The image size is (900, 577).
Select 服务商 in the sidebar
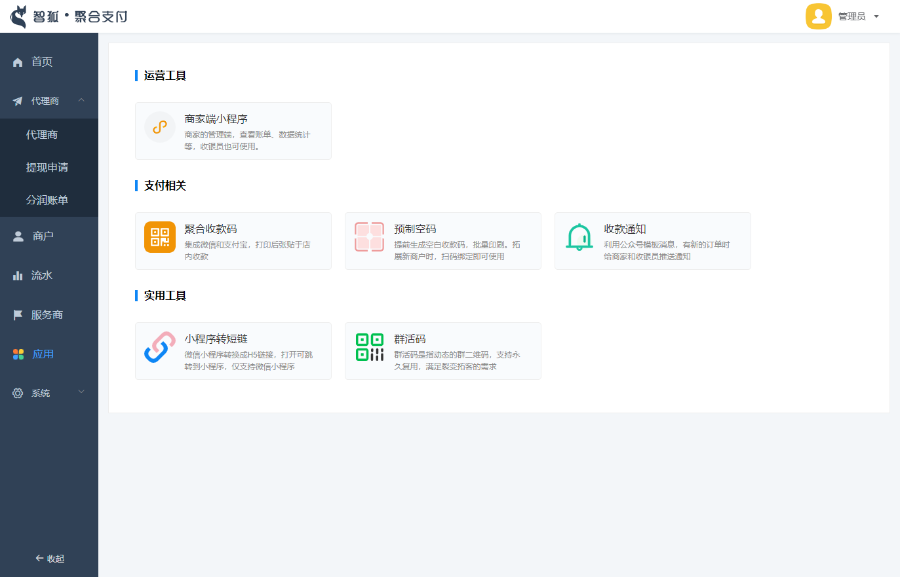coord(49,315)
